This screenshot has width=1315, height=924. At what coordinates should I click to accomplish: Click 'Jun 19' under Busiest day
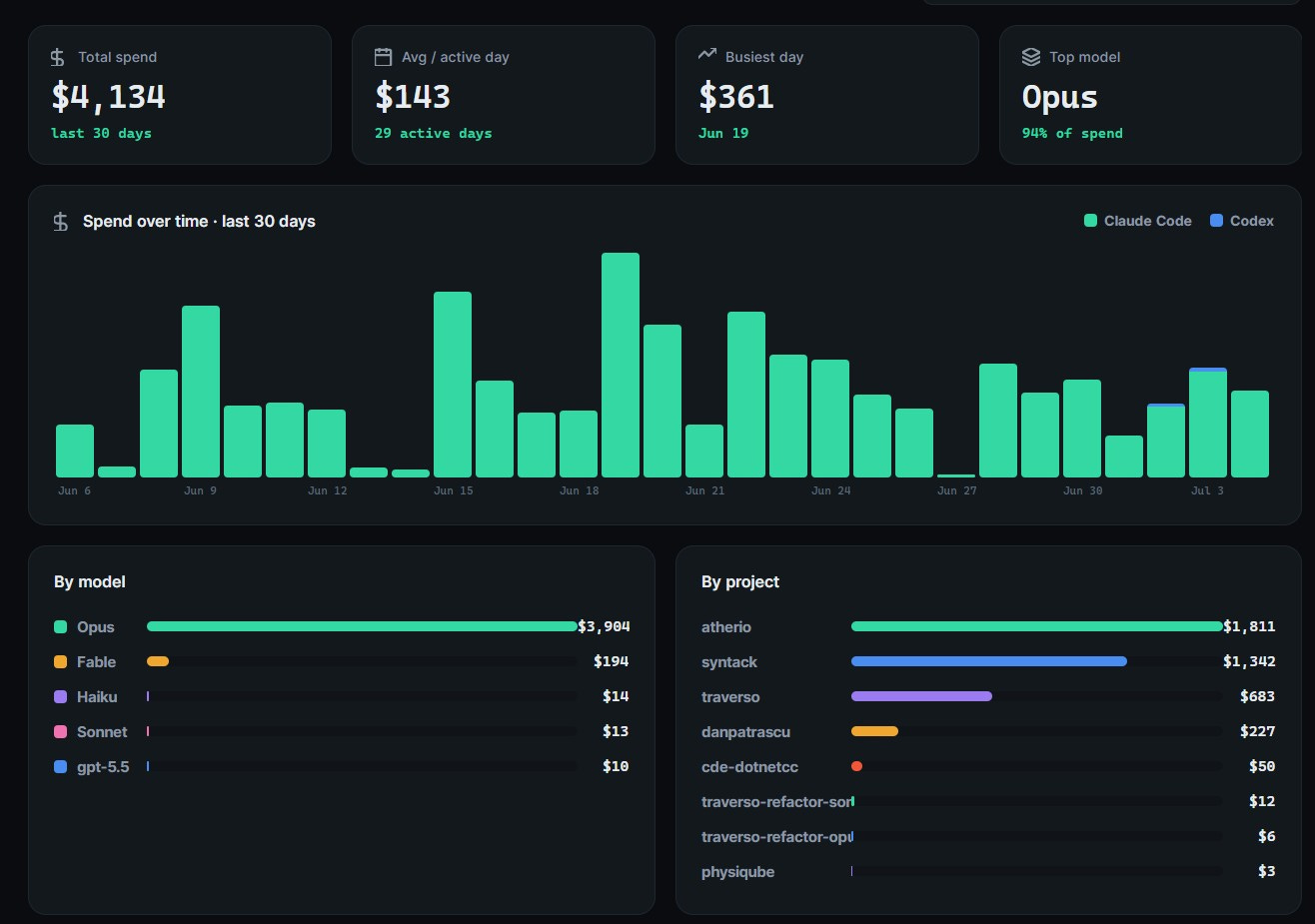723,134
